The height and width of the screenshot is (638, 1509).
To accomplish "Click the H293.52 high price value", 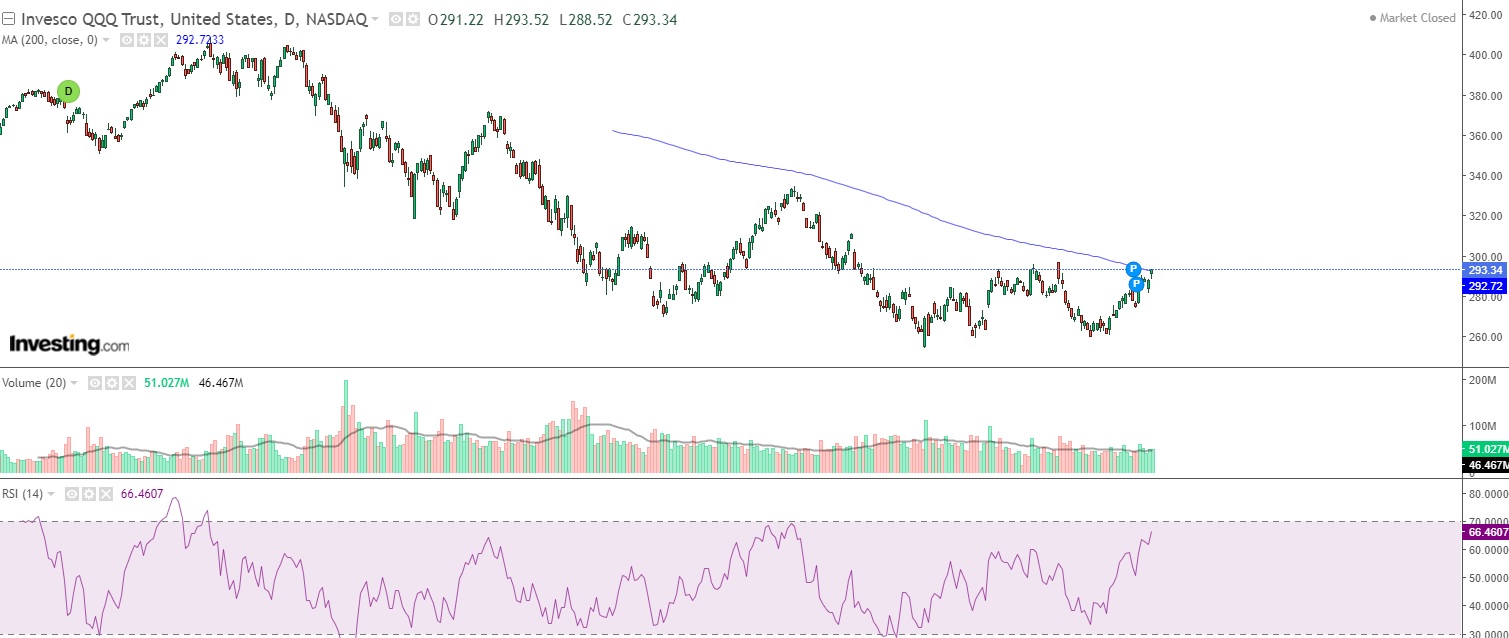I will [x=520, y=19].
